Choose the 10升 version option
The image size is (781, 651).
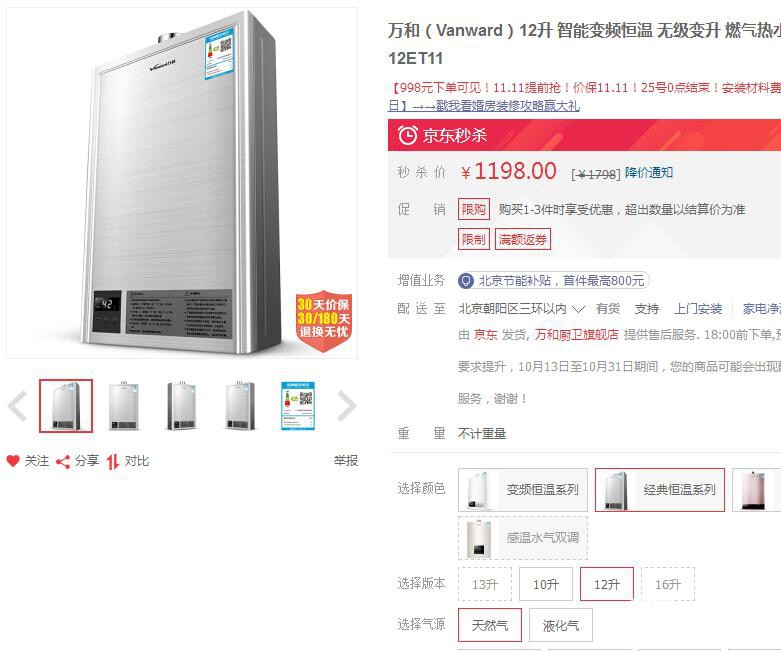click(x=546, y=584)
